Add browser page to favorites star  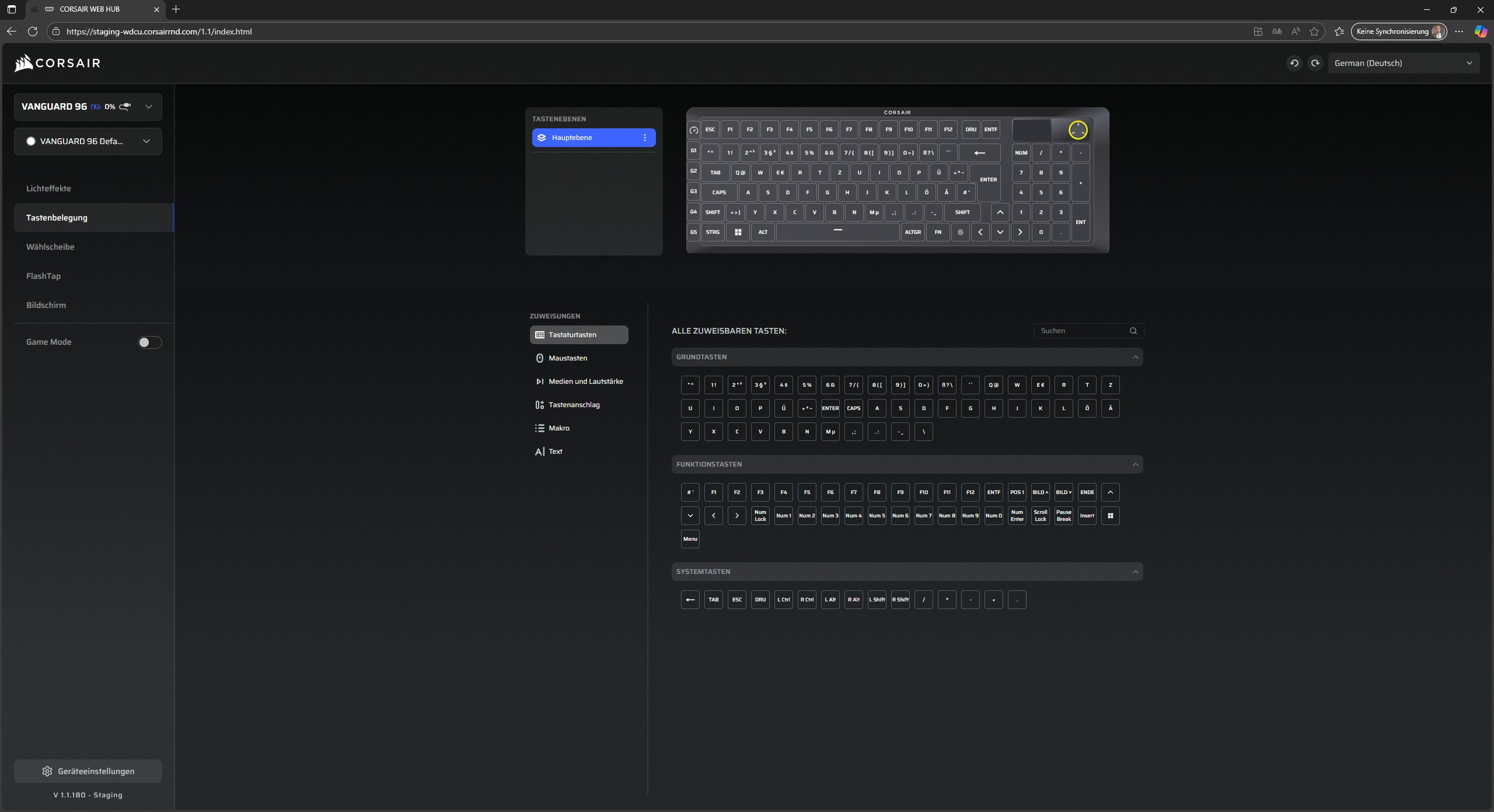(x=1314, y=32)
